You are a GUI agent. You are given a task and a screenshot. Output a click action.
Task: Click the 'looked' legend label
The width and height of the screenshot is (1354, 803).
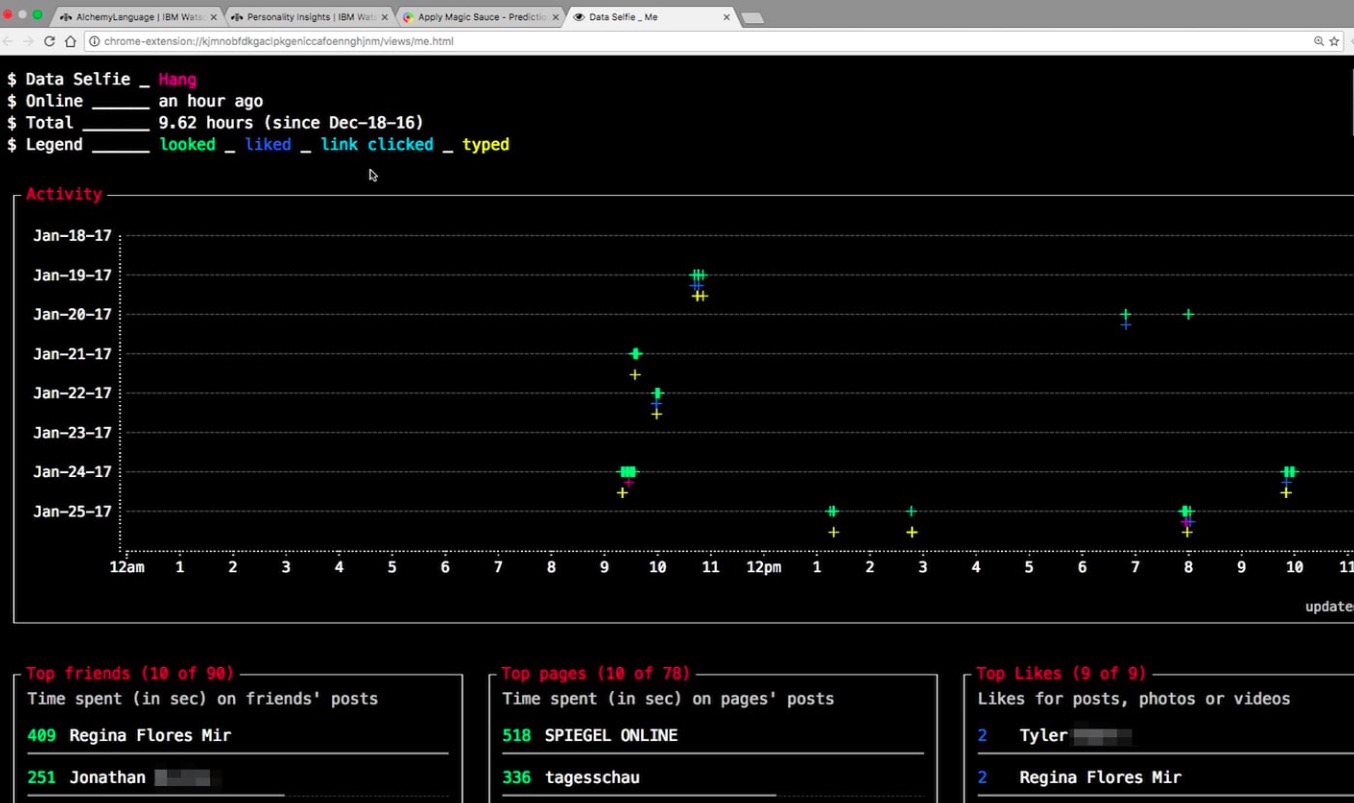(x=187, y=145)
